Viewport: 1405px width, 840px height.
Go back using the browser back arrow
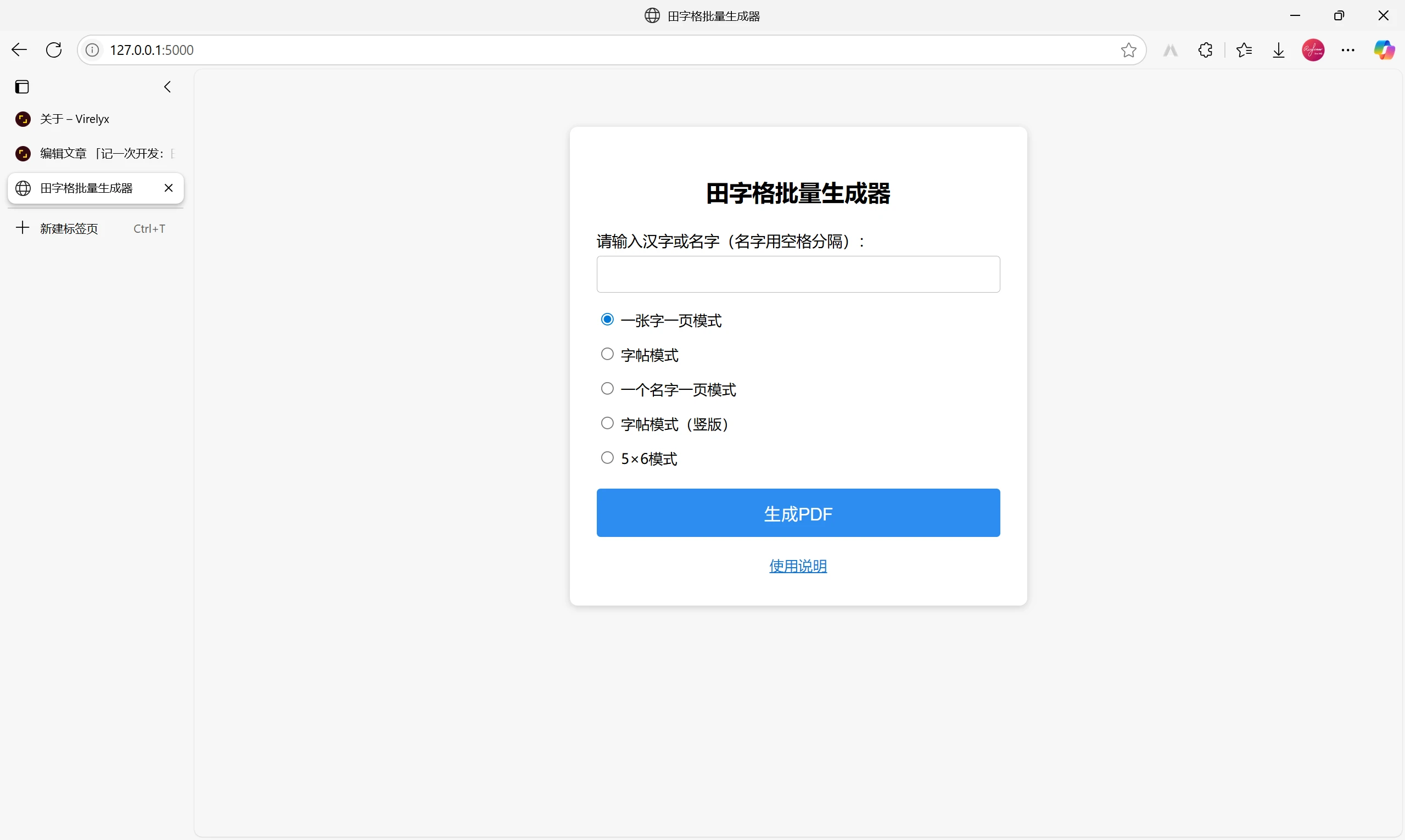point(19,50)
